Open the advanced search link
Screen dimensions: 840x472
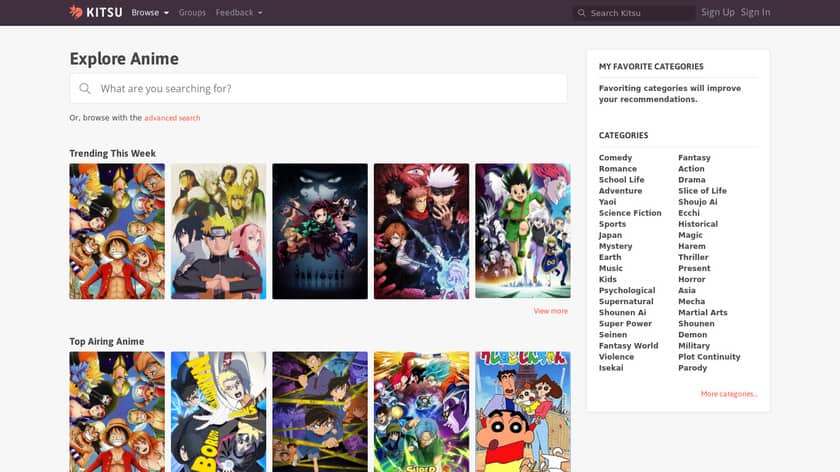pos(172,118)
